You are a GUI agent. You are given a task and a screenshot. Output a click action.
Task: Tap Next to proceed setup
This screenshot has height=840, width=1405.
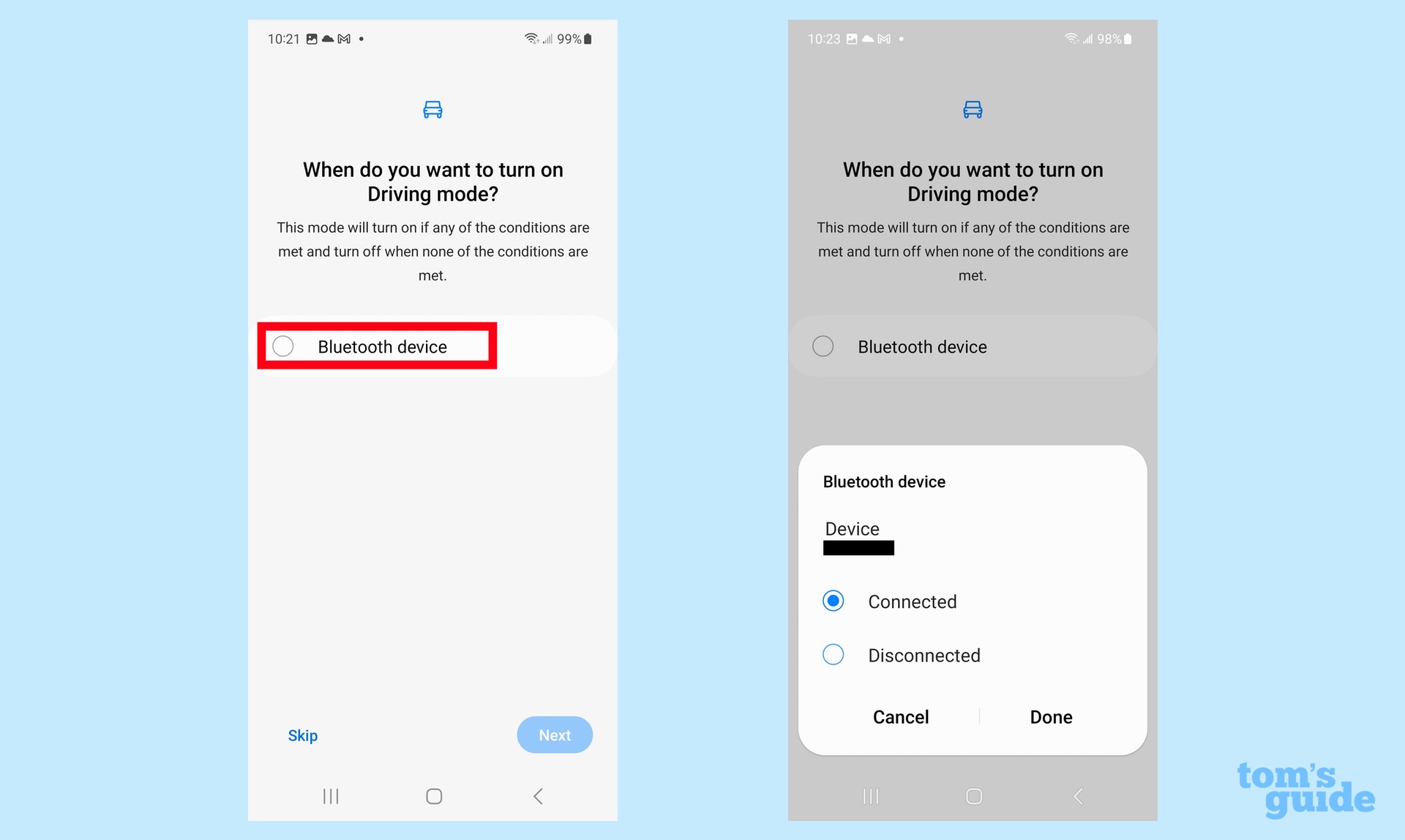pos(555,735)
